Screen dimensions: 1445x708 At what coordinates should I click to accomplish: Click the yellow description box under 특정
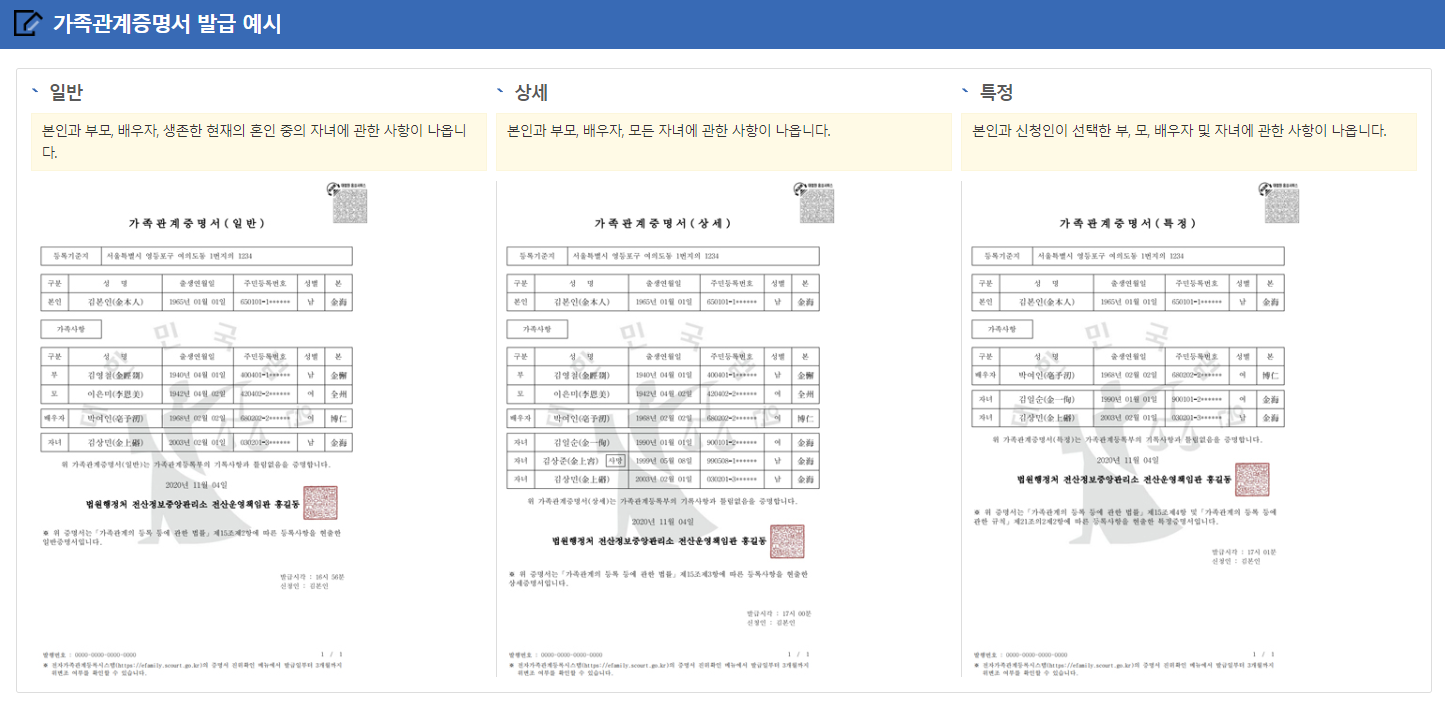1193,140
